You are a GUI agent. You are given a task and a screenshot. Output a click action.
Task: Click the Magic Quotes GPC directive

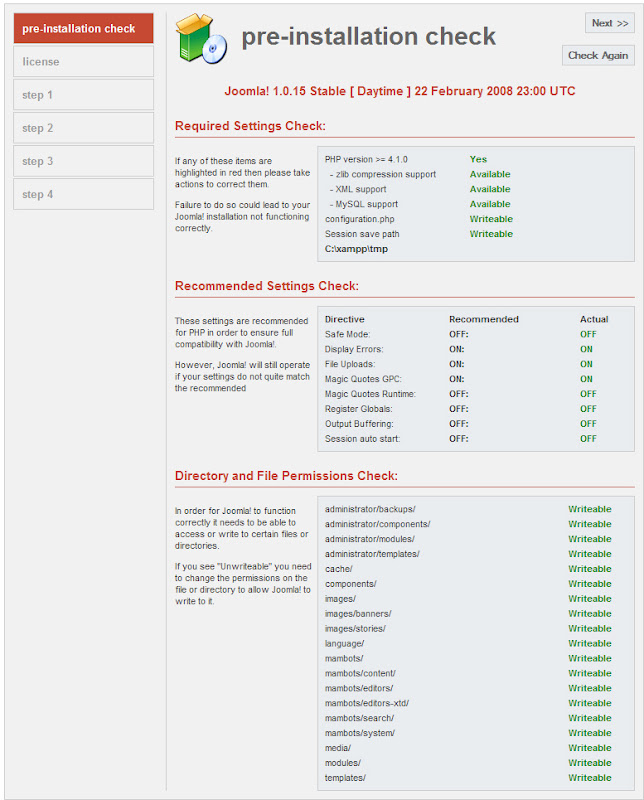pos(363,379)
